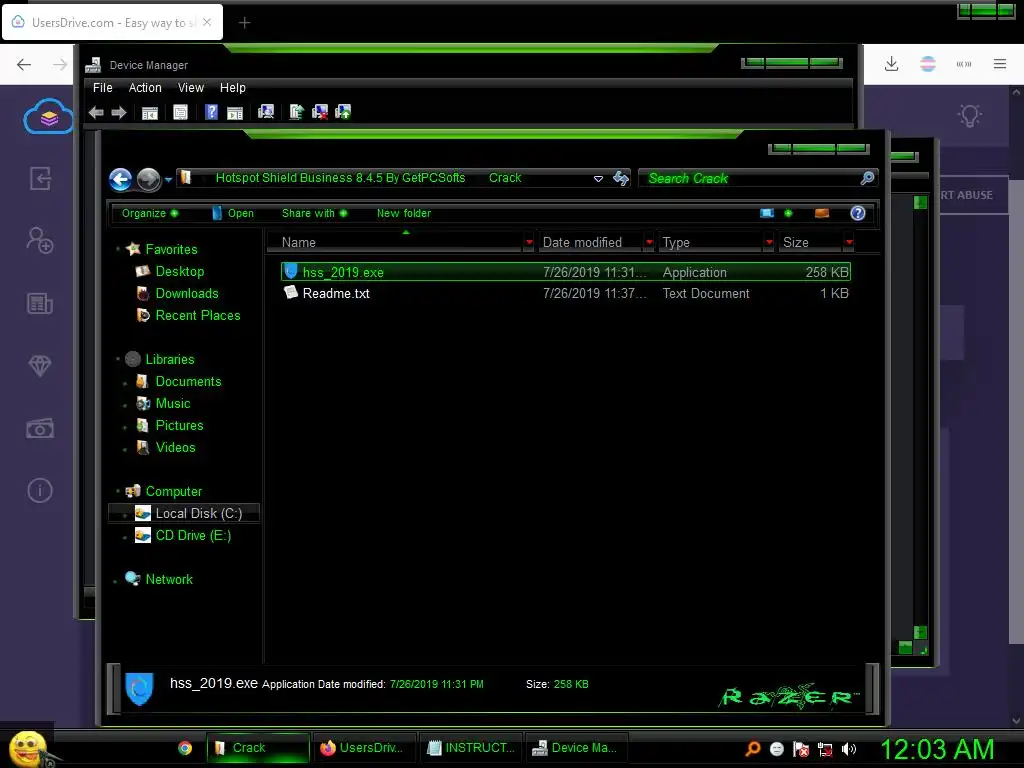Open Device Manager Help menu
Image resolution: width=1024 pixels, height=768 pixels.
[232, 88]
